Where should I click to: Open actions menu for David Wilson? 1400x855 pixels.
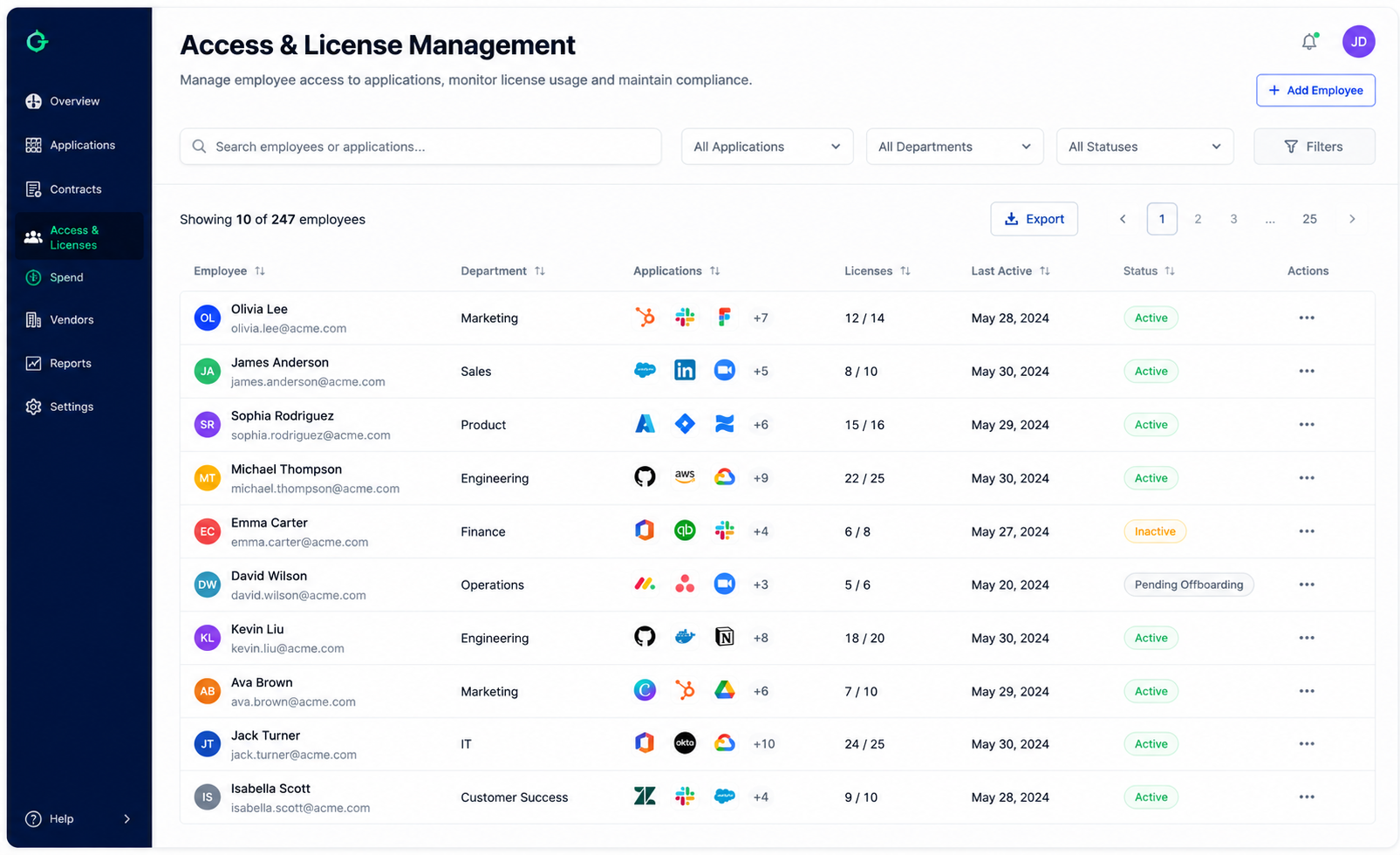(x=1306, y=584)
